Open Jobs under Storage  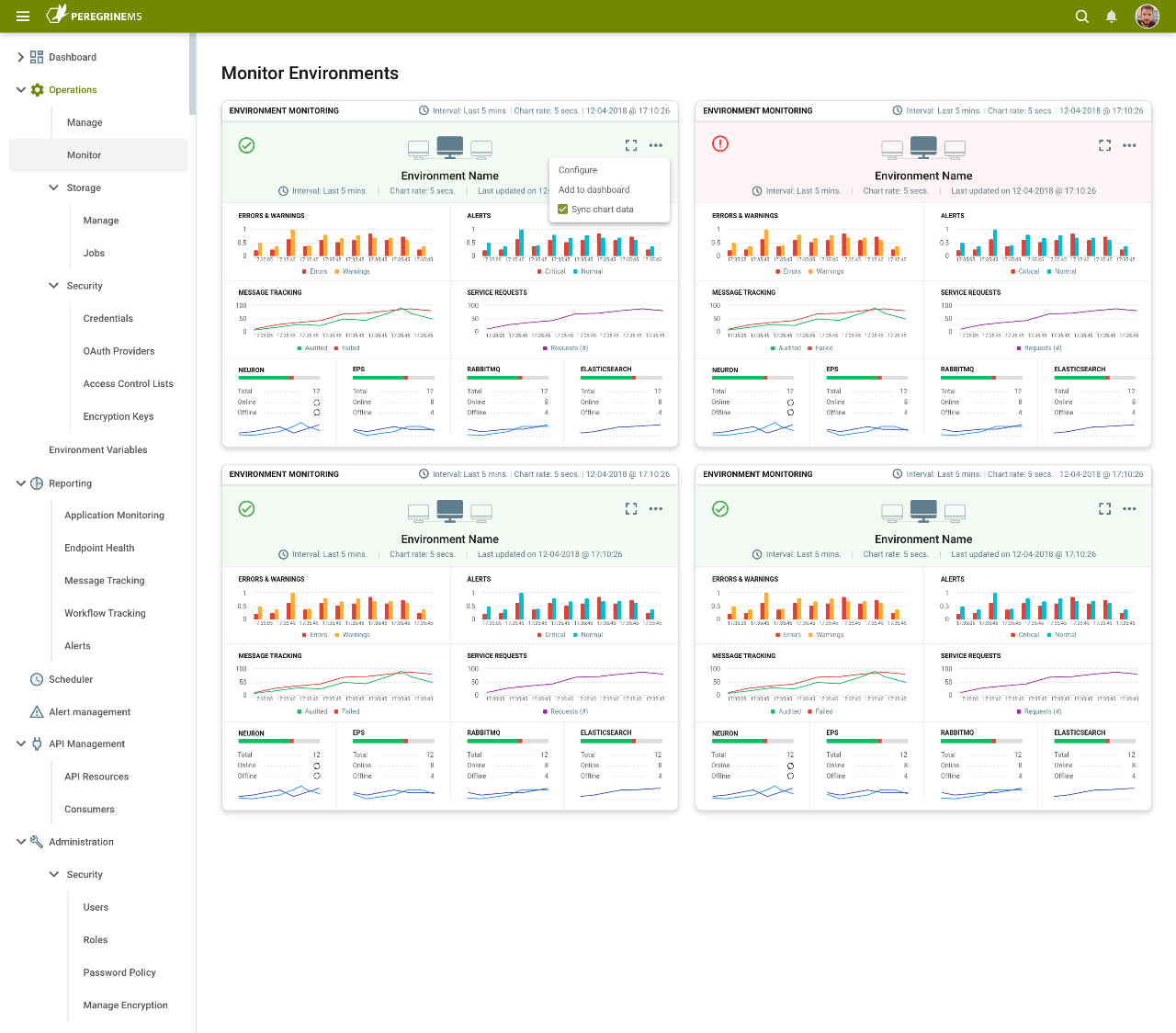tap(94, 253)
